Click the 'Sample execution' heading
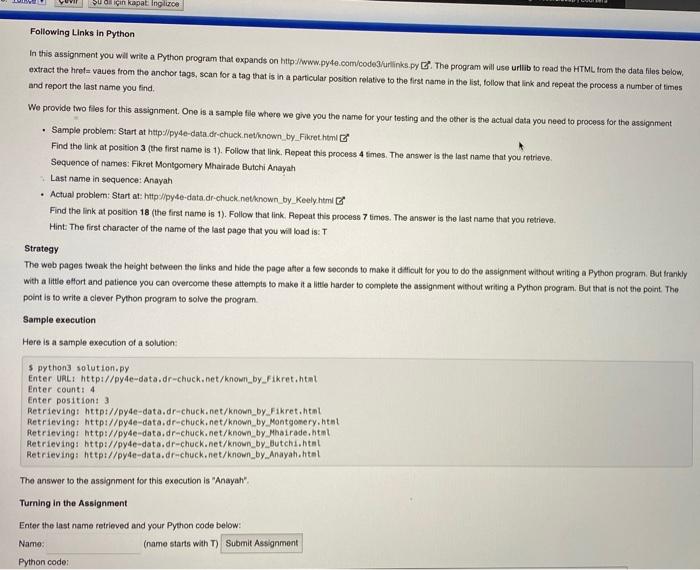This screenshot has width=700, height=570. [x=59, y=320]
